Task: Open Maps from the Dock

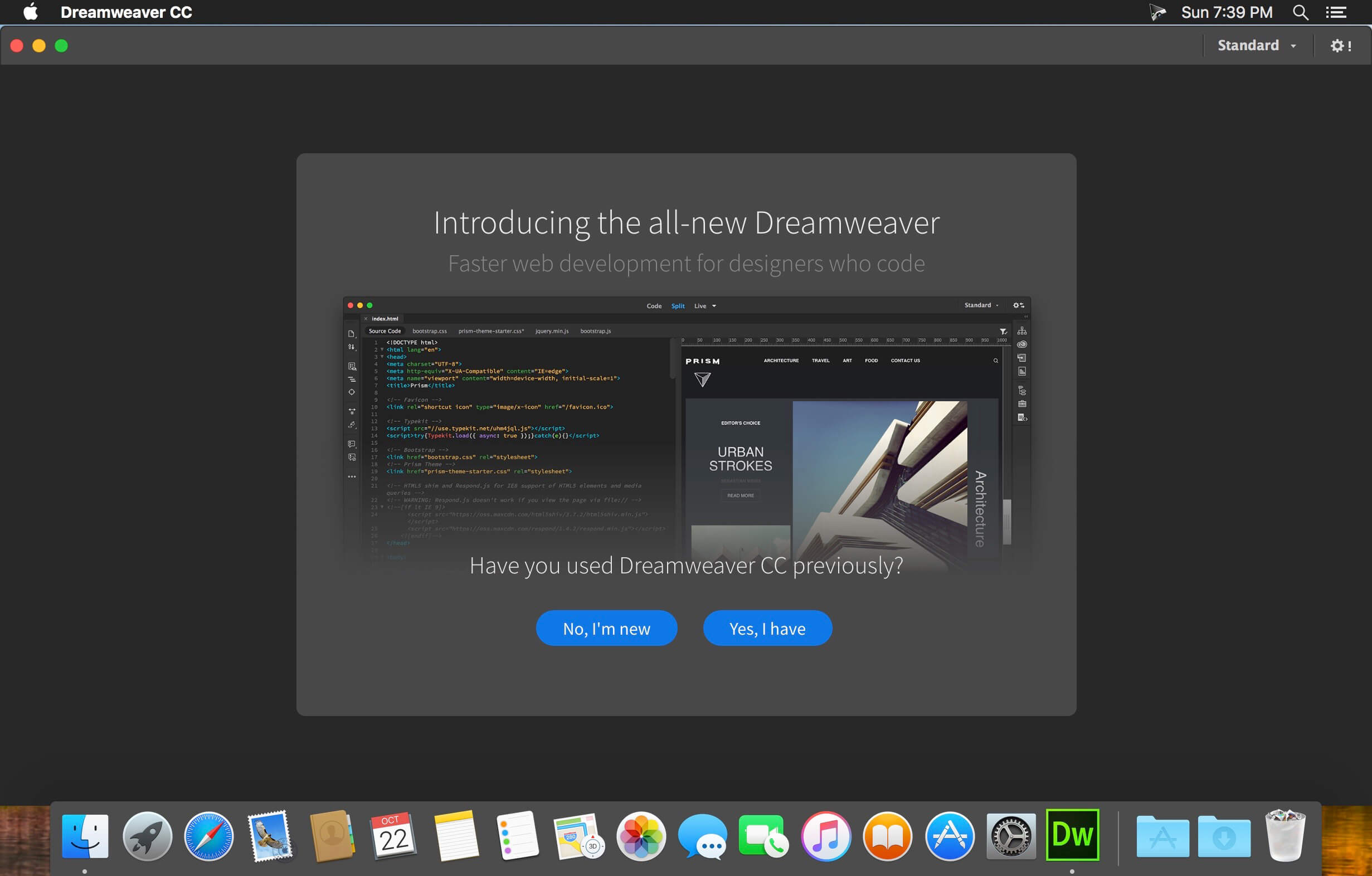Action: (579, 835)
